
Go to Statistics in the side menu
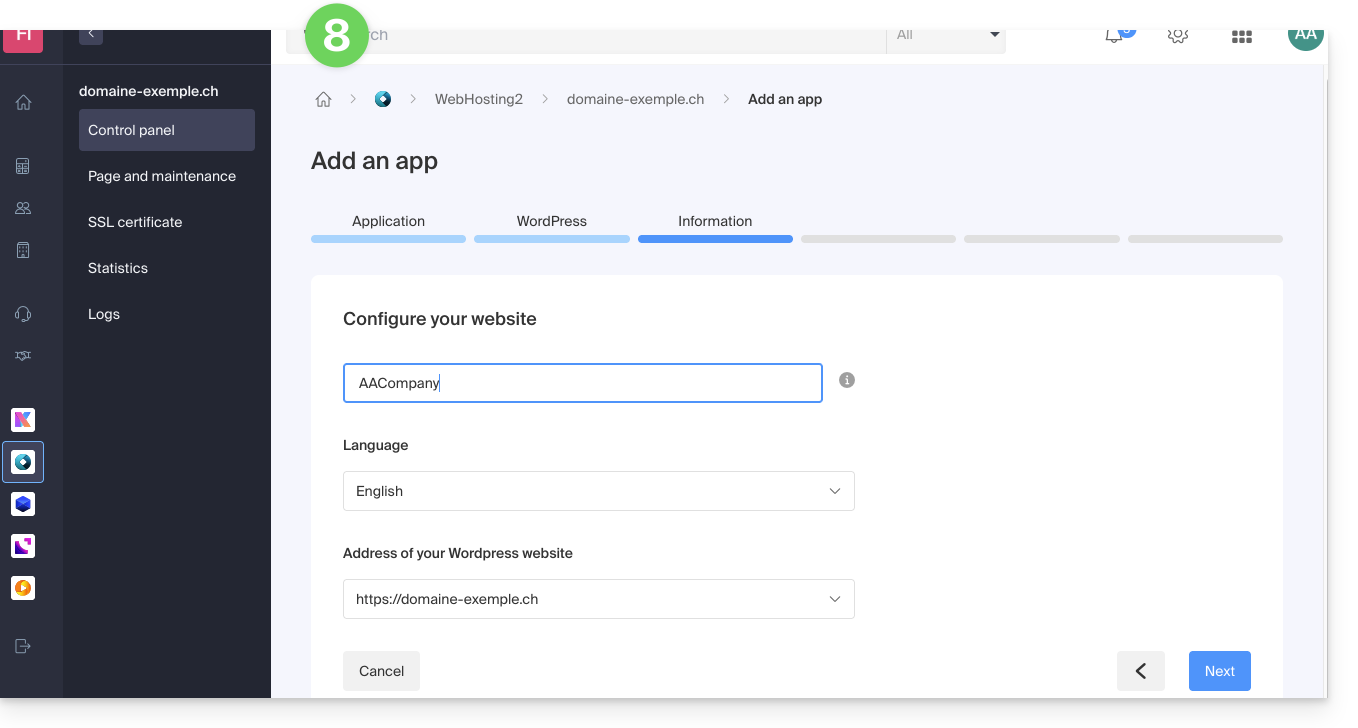(118, 268)
